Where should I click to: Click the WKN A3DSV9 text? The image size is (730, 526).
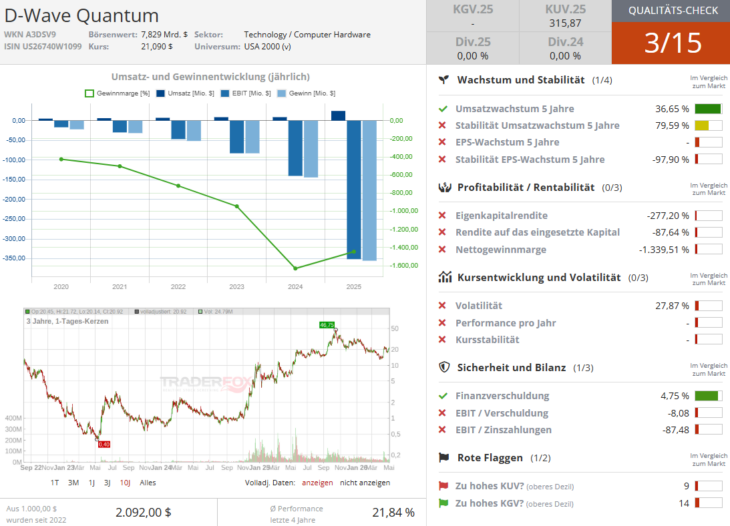pyautogui.click(x=30, y=34)
